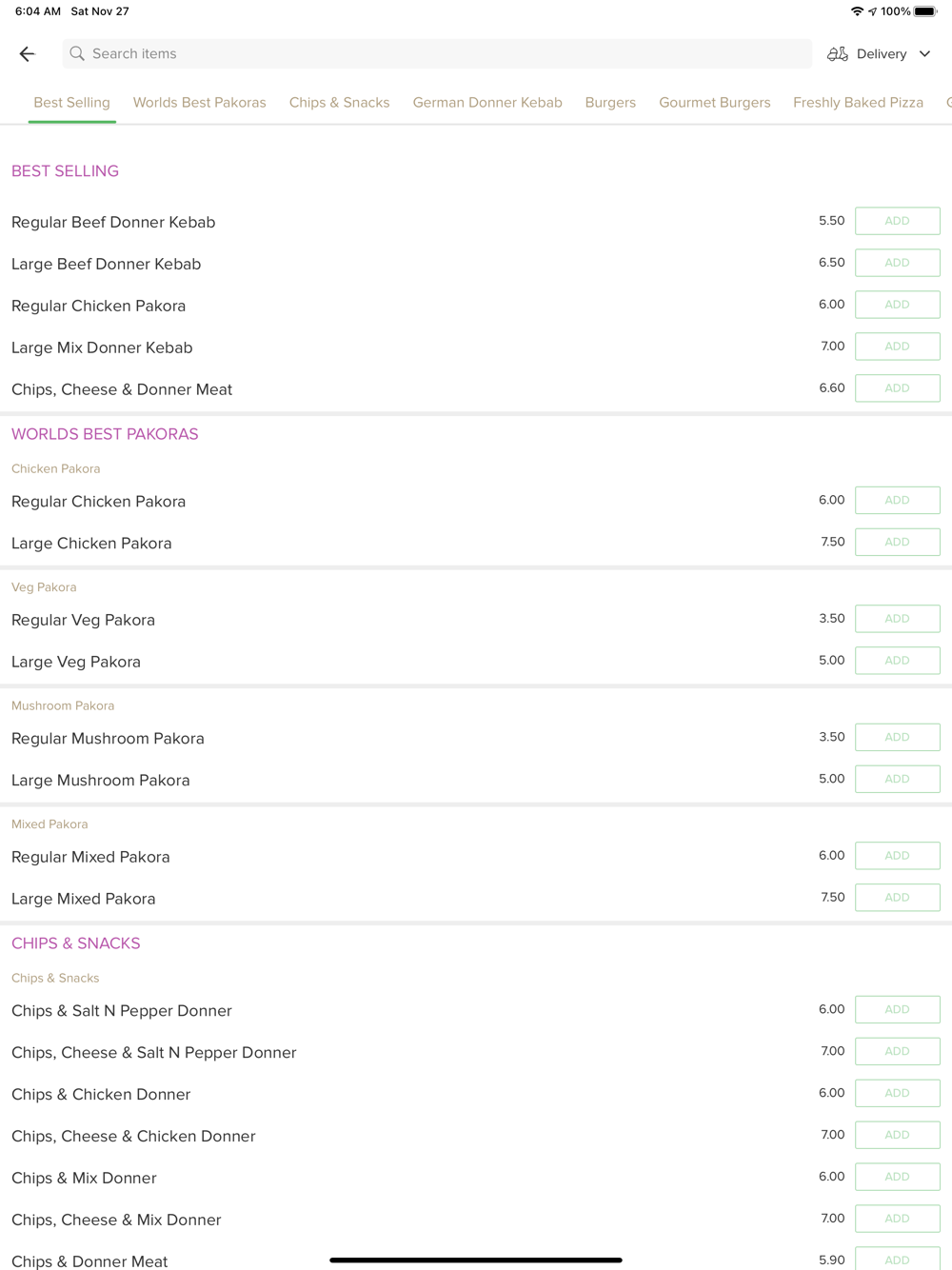Click the Search items field
Screen dimensions: 952x1270
pos(437,54)
